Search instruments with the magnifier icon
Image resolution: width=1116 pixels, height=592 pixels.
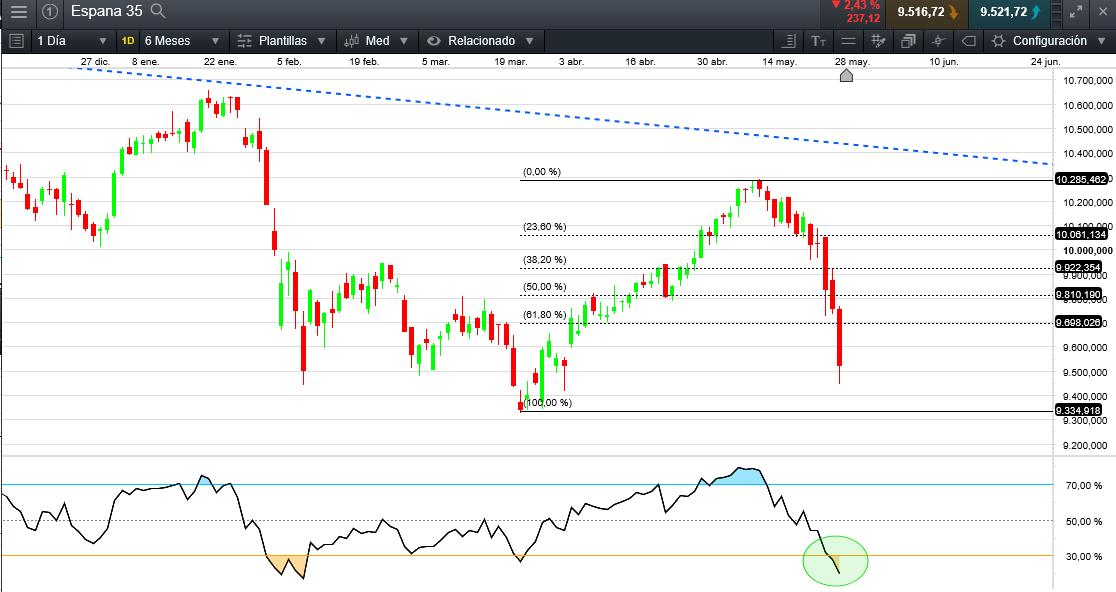158,11
